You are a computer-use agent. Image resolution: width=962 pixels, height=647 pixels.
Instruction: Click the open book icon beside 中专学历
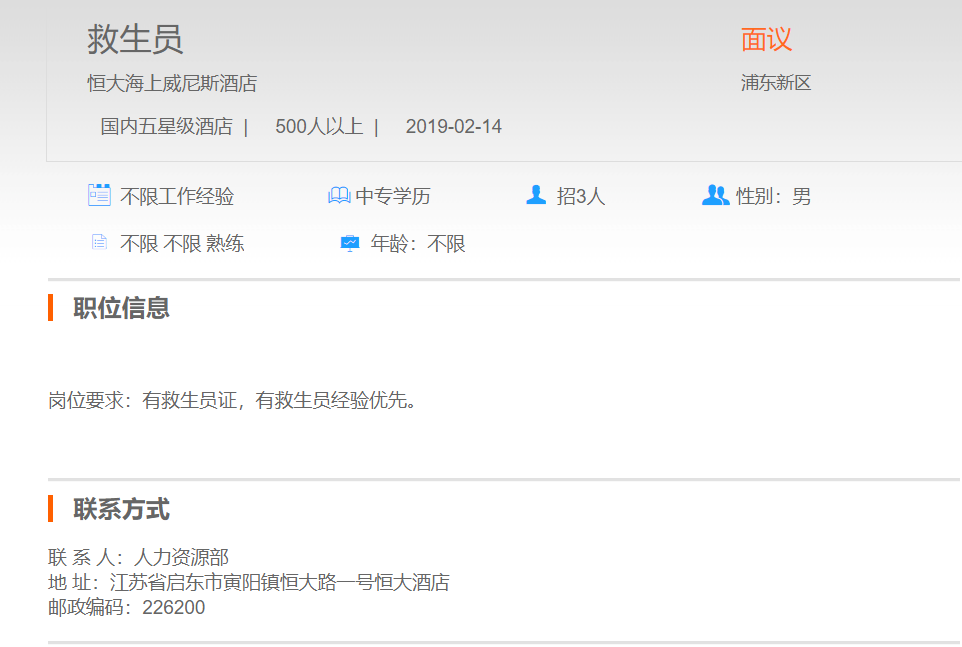[339, 196]
